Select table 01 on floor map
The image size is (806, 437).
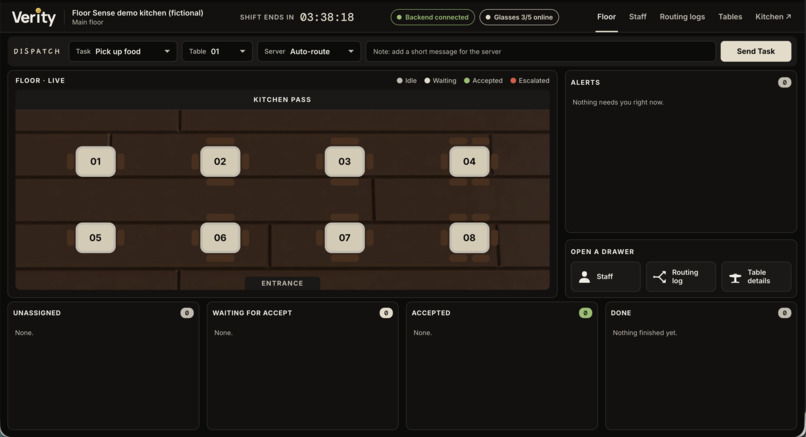[x=96, y=161]
